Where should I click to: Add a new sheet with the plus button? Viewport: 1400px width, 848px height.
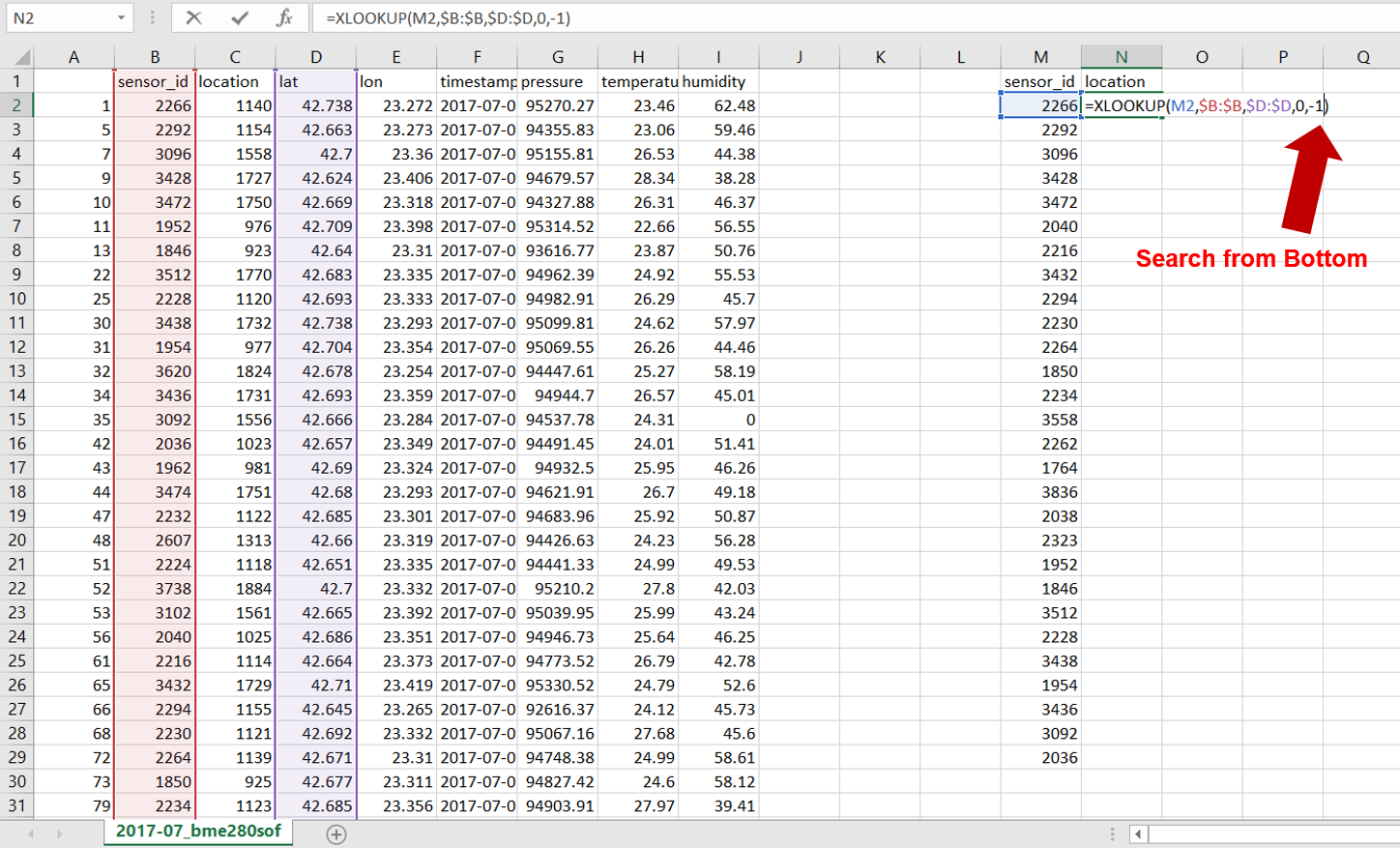(336, 834)
